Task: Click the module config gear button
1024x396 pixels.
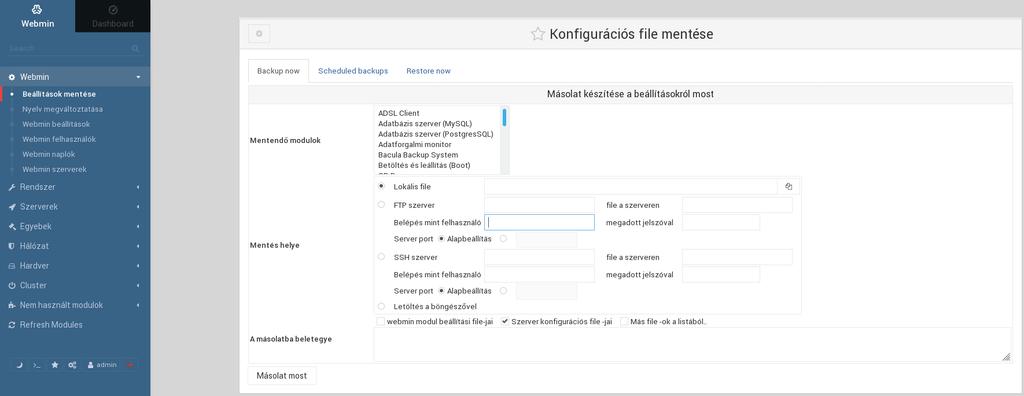Action: tap(259, 34)
